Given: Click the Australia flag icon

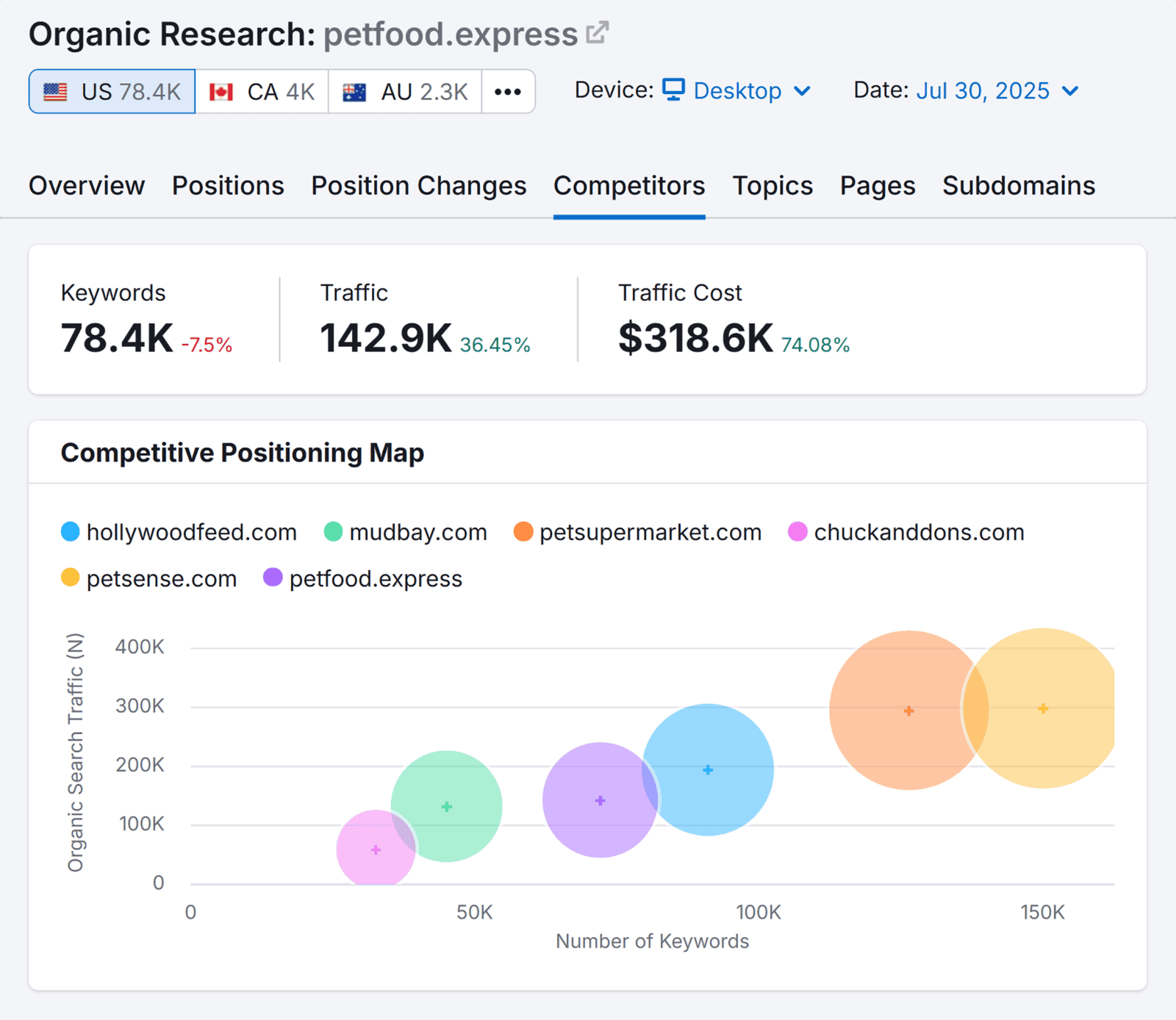Looking at the screenshot, I should click(x=354, y=91).
